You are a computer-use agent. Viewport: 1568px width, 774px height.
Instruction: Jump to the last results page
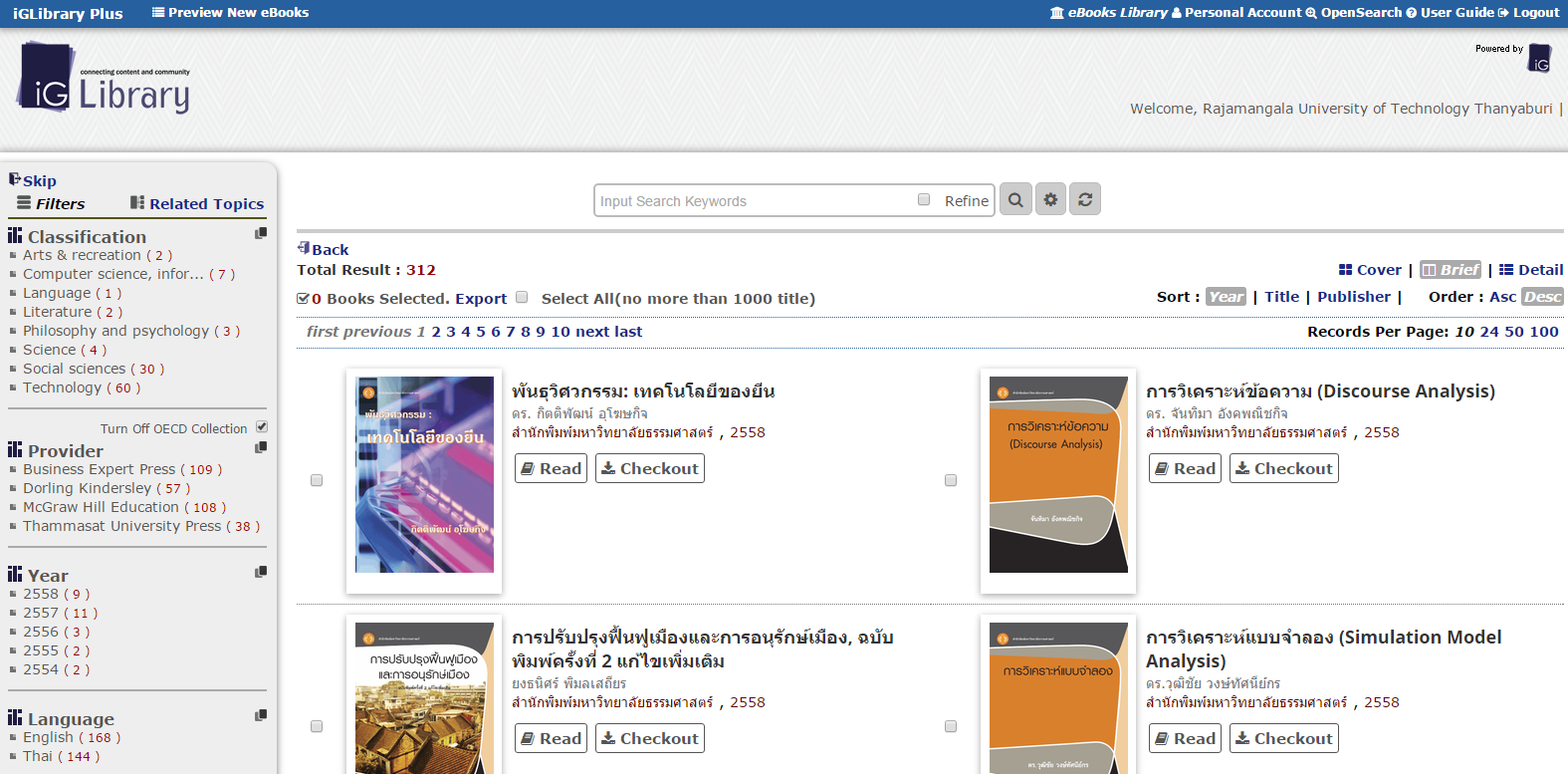coord(628,332)
